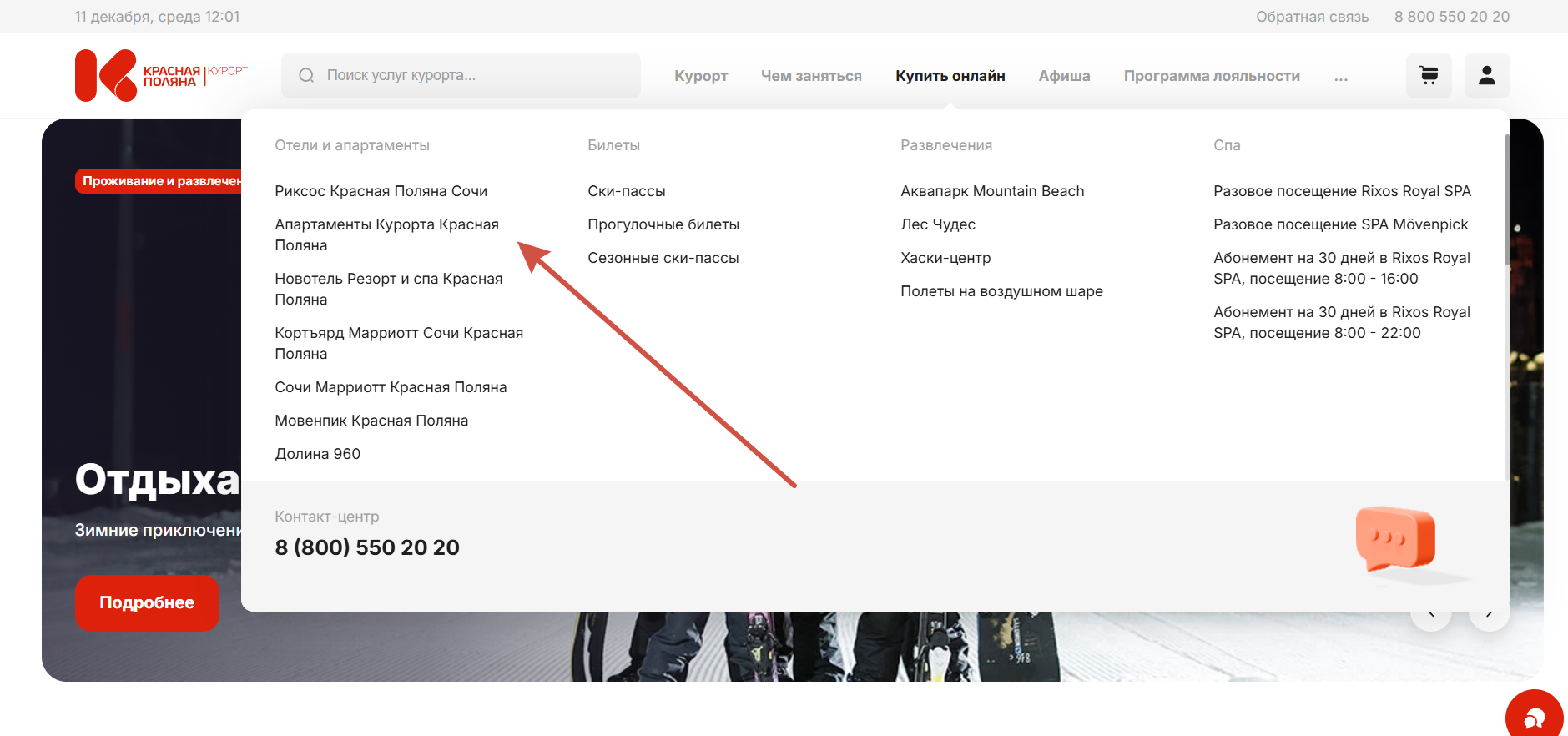The width and height of the screenshot is (1568, 736).
Task: Open the 'Программа лояльности' menu
Action: click(x=1212, y=76)
